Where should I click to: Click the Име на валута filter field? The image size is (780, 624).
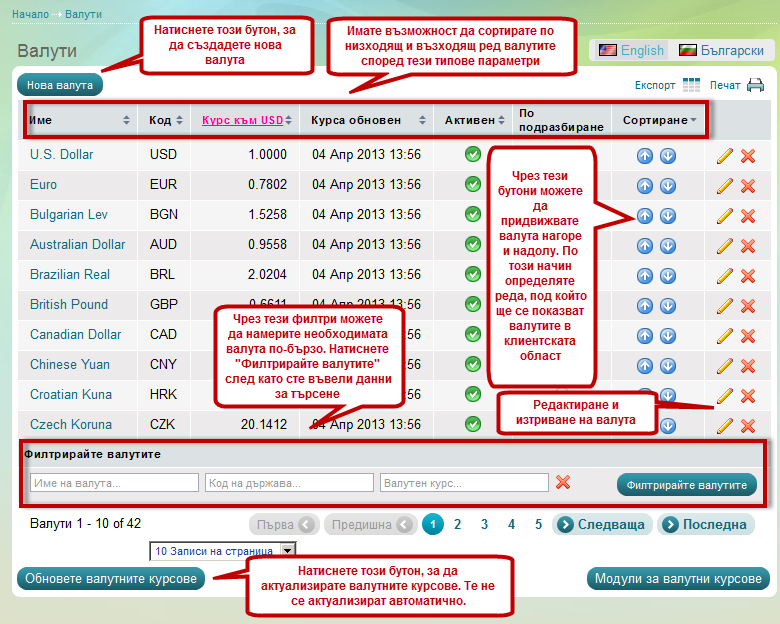click(114, 483)
